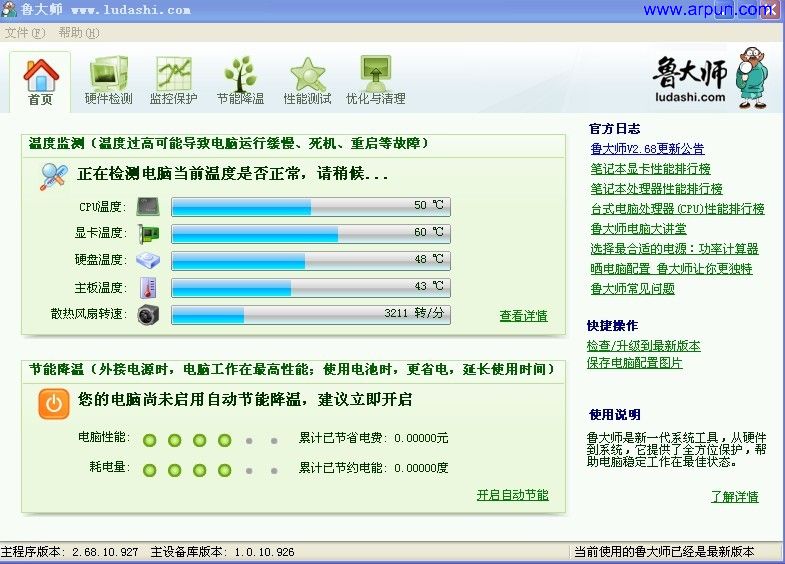Click the 开启自动节能 link
Image resolution: width=785 pixels, height=564 pixels.
point(513,495)
